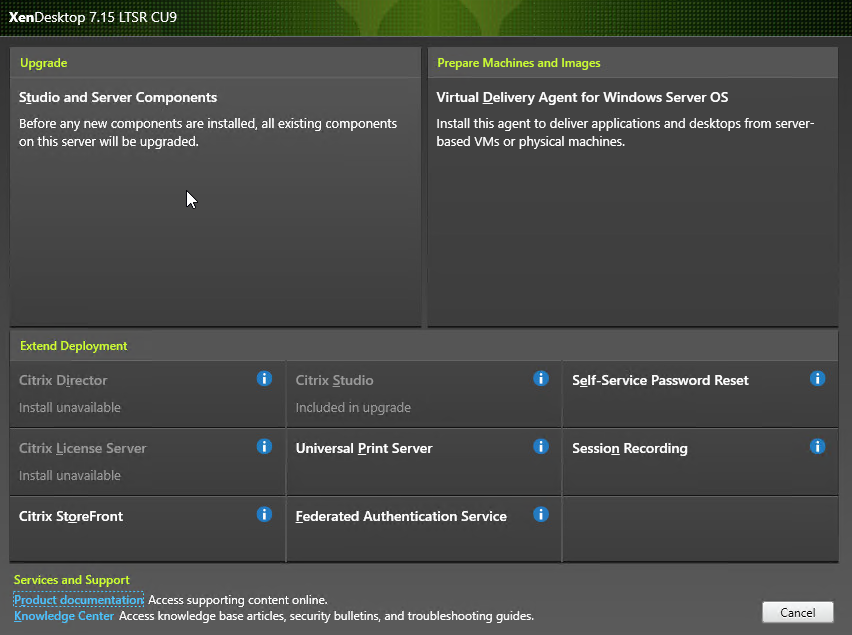This screenshot has width=852, height=635.
Task: Open Session Recording info icon
Action: tap(817, 446)
